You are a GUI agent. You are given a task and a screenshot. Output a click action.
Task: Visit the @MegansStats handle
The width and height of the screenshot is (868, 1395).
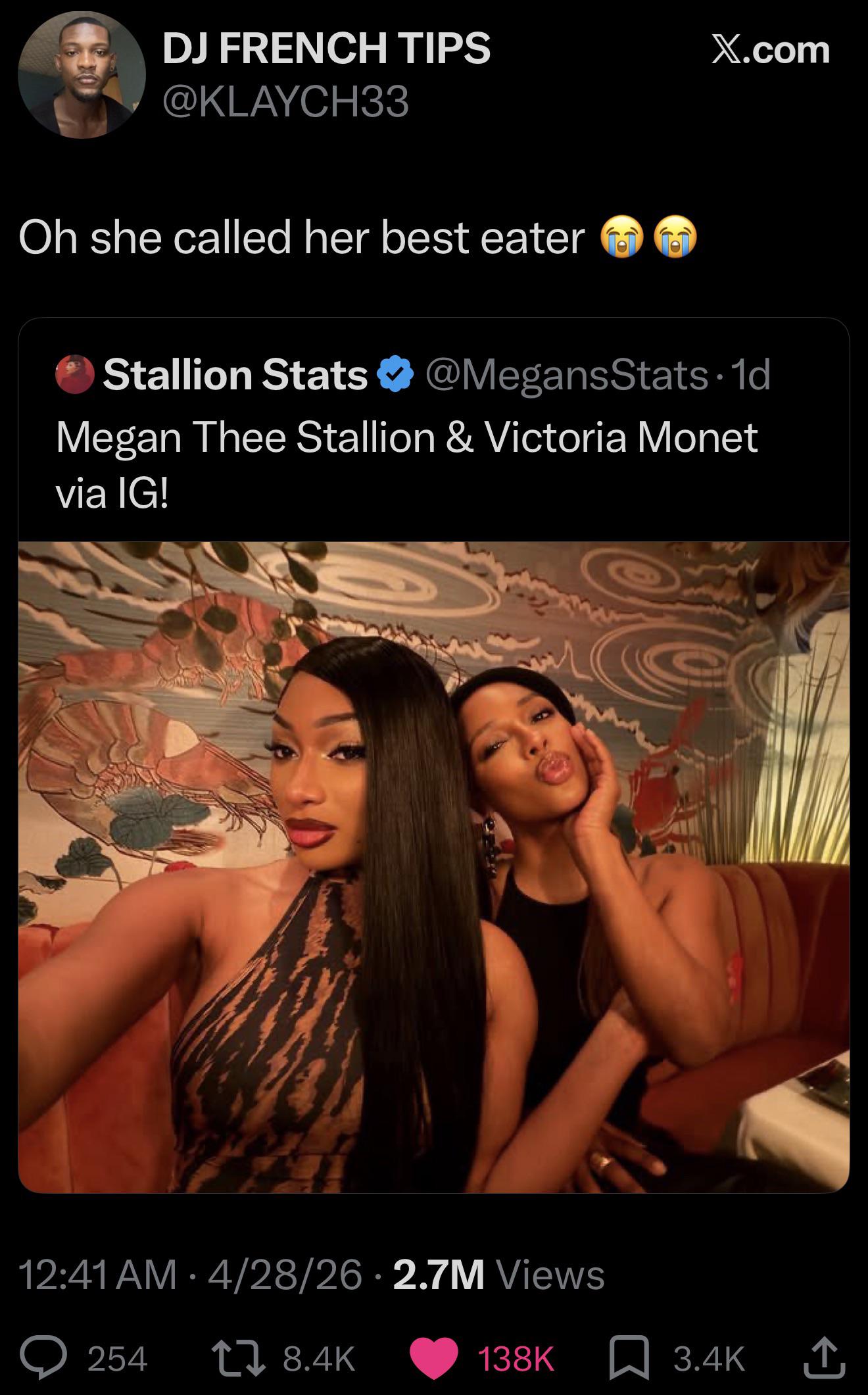point(567,374)
